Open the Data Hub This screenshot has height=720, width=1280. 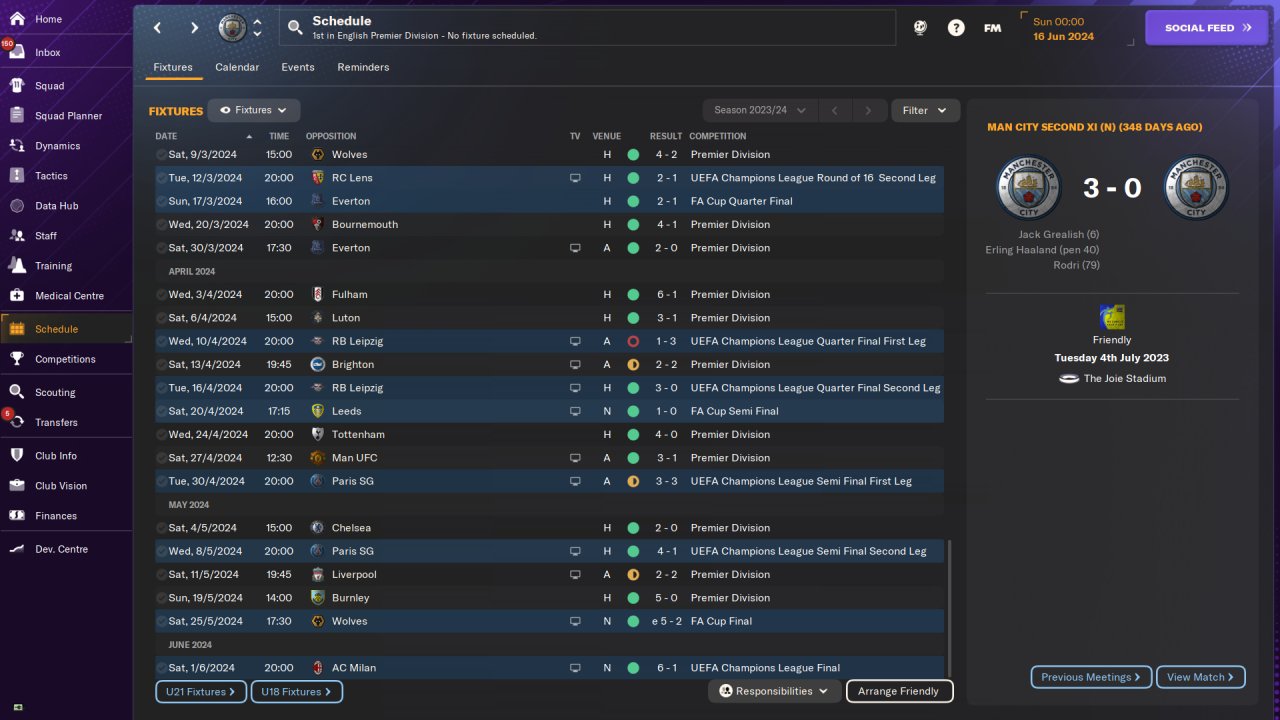click(x=56, y=206)
